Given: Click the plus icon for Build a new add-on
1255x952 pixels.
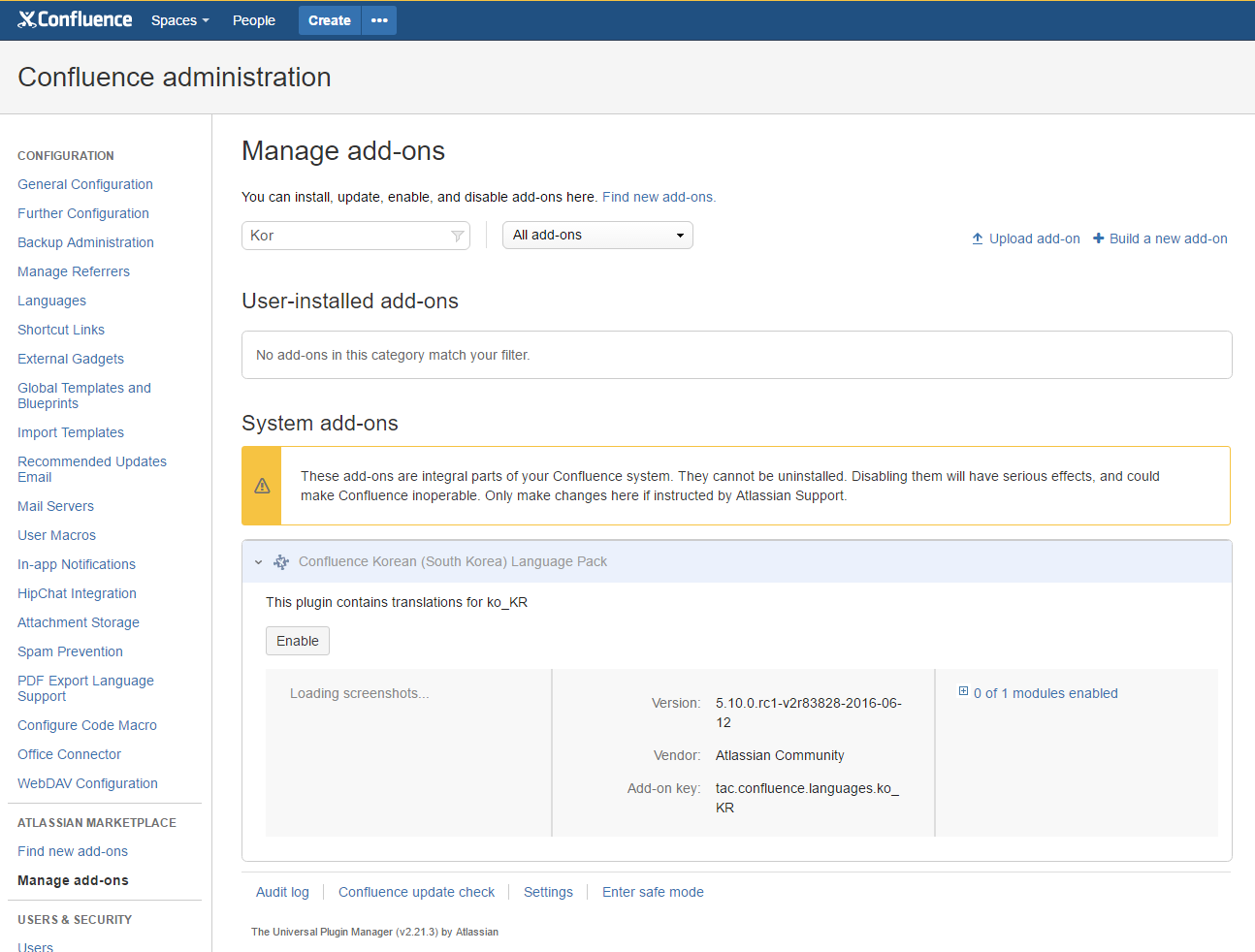Looking at the screenshot, I should [1099, 238].
